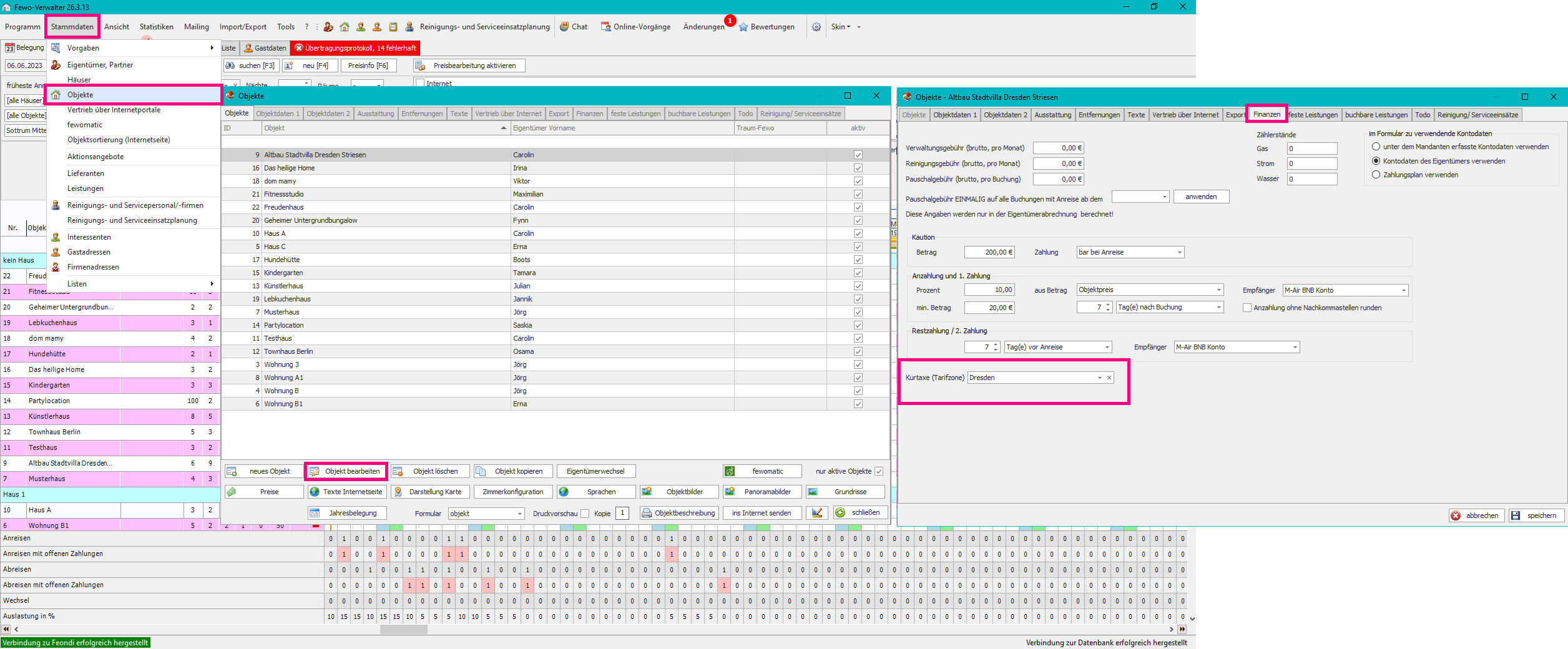1568x649 pixels.
Task: Open 'Preise' for selected object
Action: [263, 492]
